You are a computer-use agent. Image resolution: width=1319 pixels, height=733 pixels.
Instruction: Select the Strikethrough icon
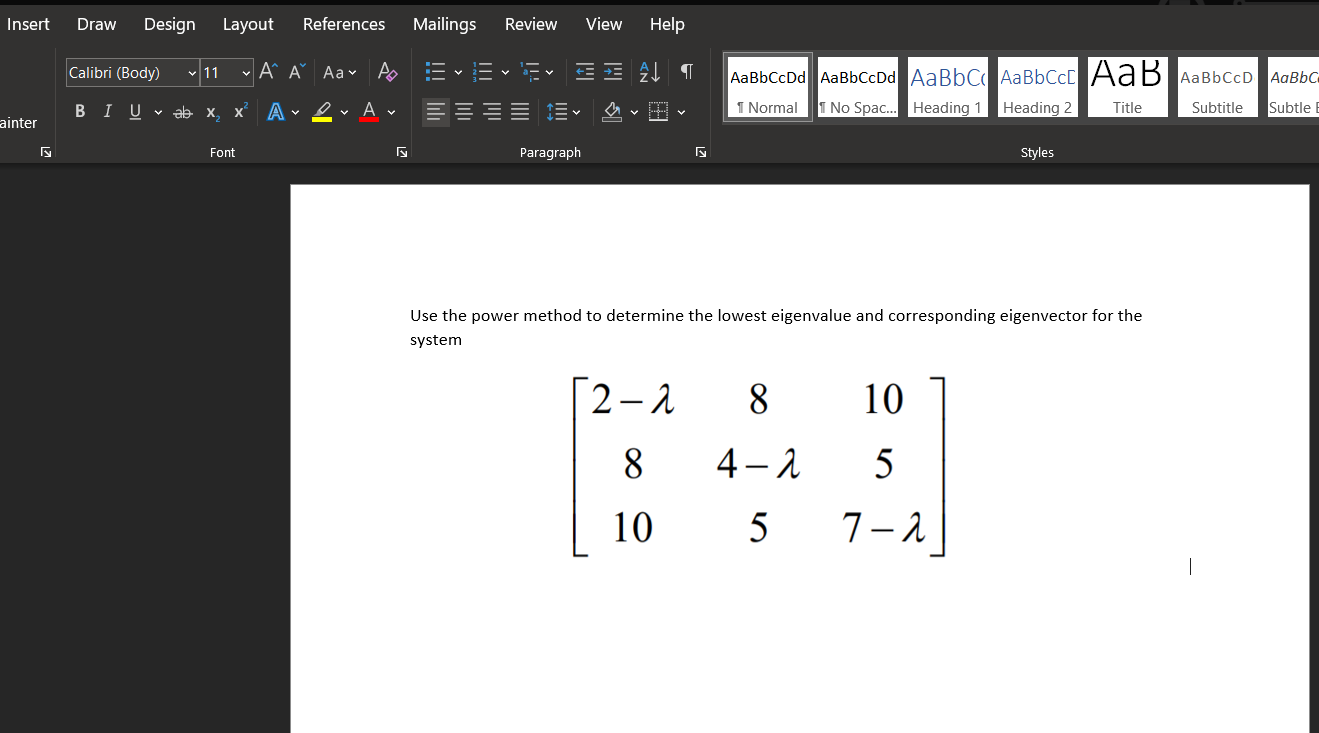coord(183,111)
